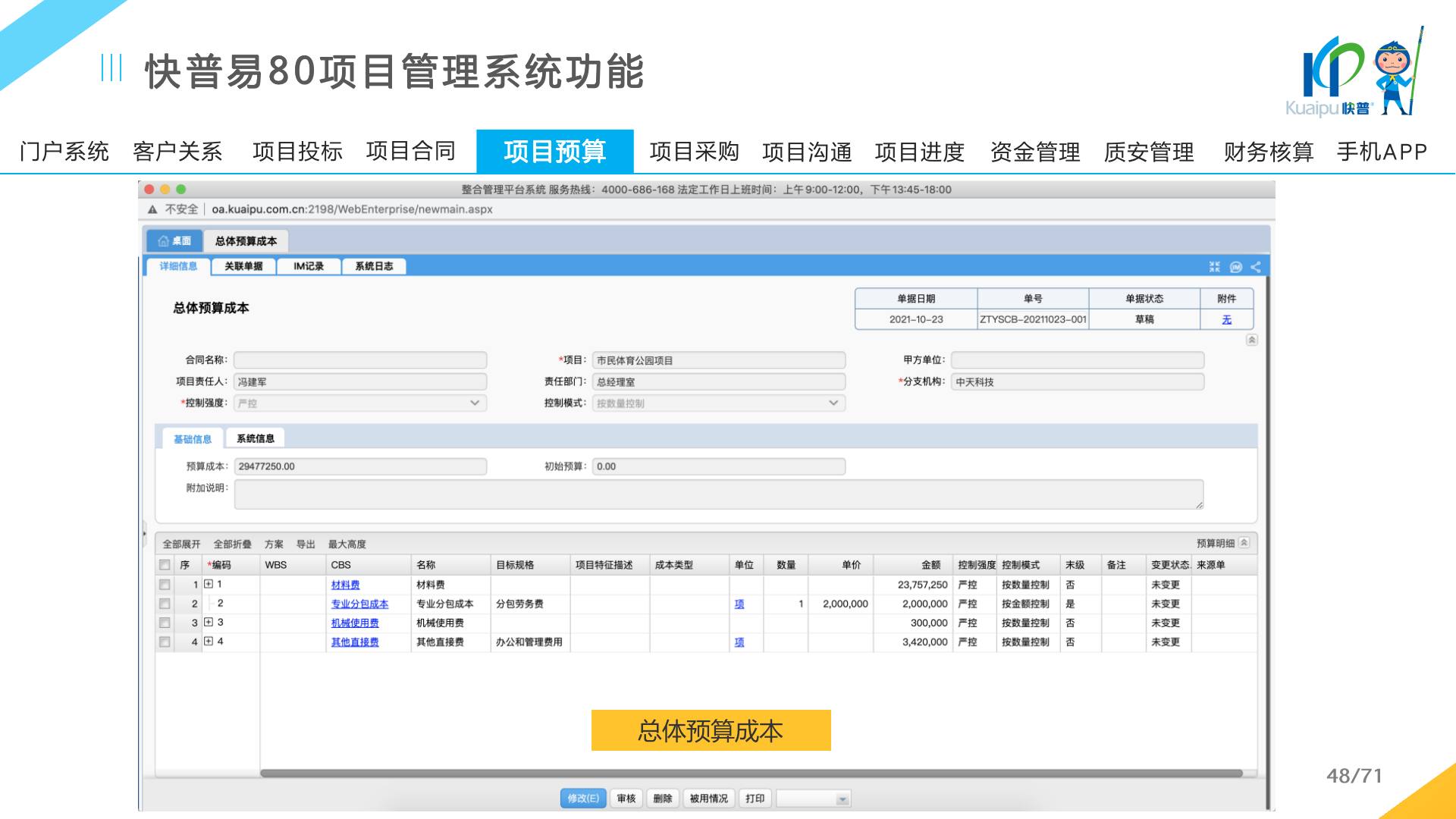Click the insecure warning triangle in address bar
1456x819 pixels.
[x=152, y=209]
